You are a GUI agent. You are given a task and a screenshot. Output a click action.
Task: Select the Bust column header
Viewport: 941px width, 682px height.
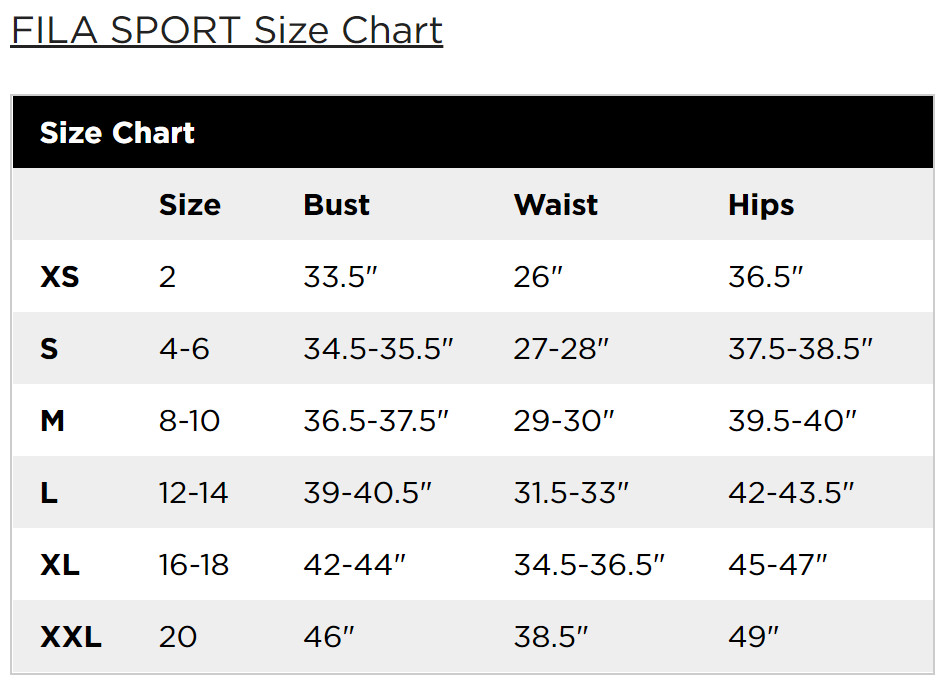[336, 205]
